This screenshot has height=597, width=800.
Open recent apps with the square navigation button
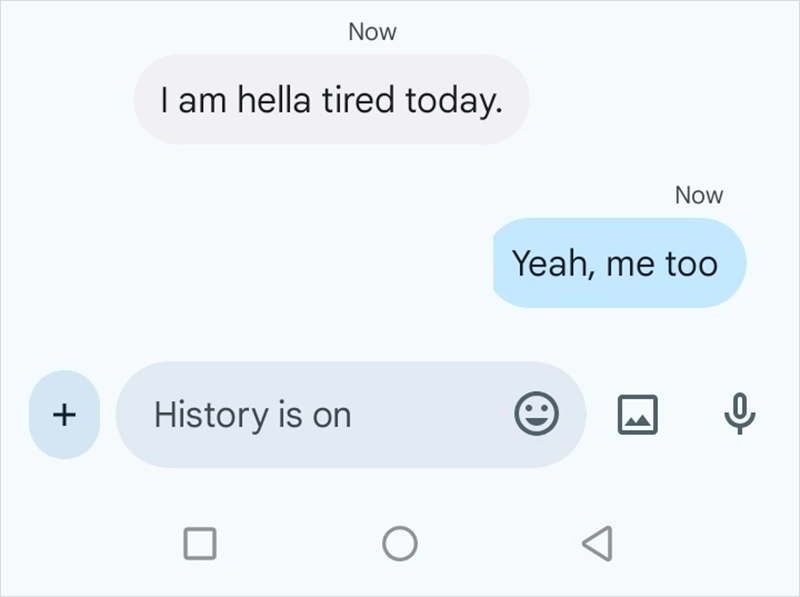tap(200, 541)
